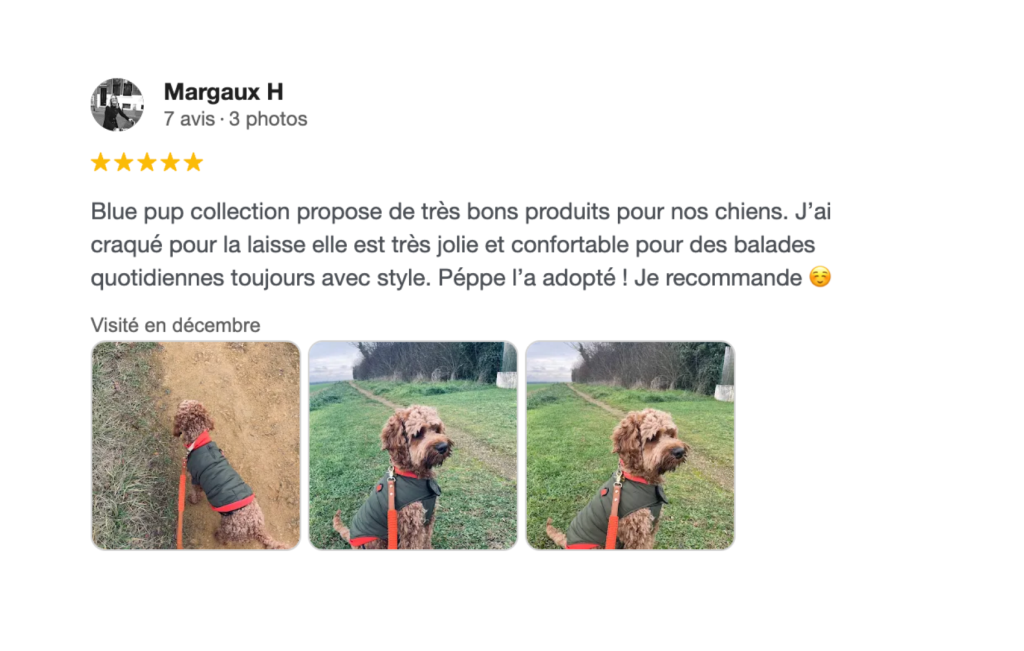Click the second gold star
The image size is (1024, 651).
coord(124,162)
